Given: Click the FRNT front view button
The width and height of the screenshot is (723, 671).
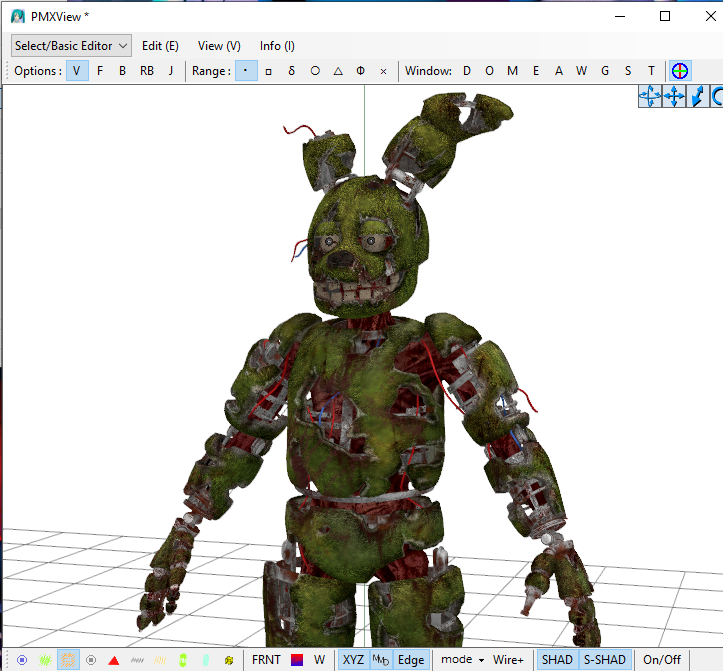Looking at the screenshot, I should (x=267, y=660).
